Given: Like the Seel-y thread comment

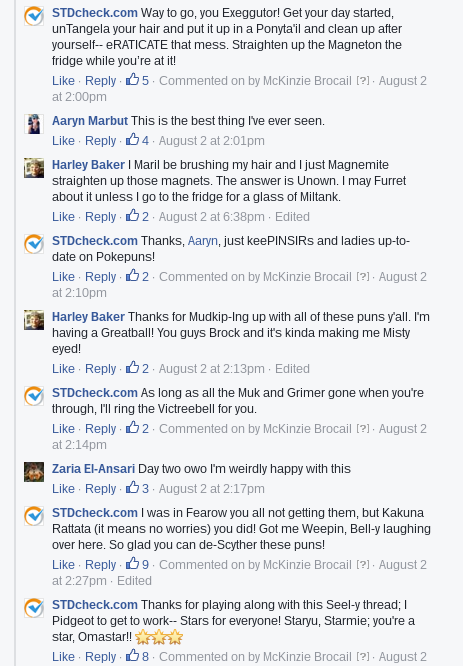Looking at the screenshot, I should tap(63, 656).
